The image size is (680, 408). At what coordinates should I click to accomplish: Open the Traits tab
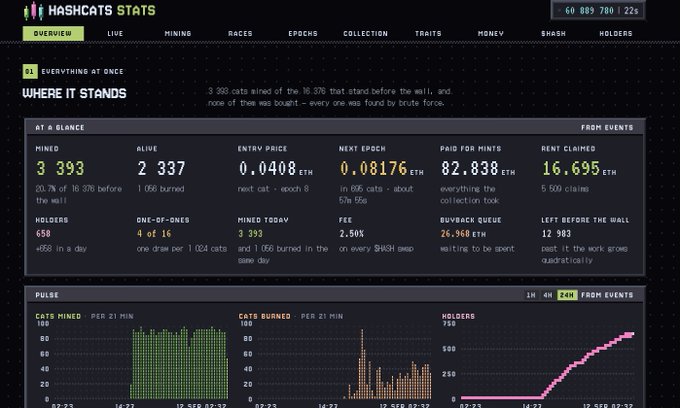(x=428, y=33)
